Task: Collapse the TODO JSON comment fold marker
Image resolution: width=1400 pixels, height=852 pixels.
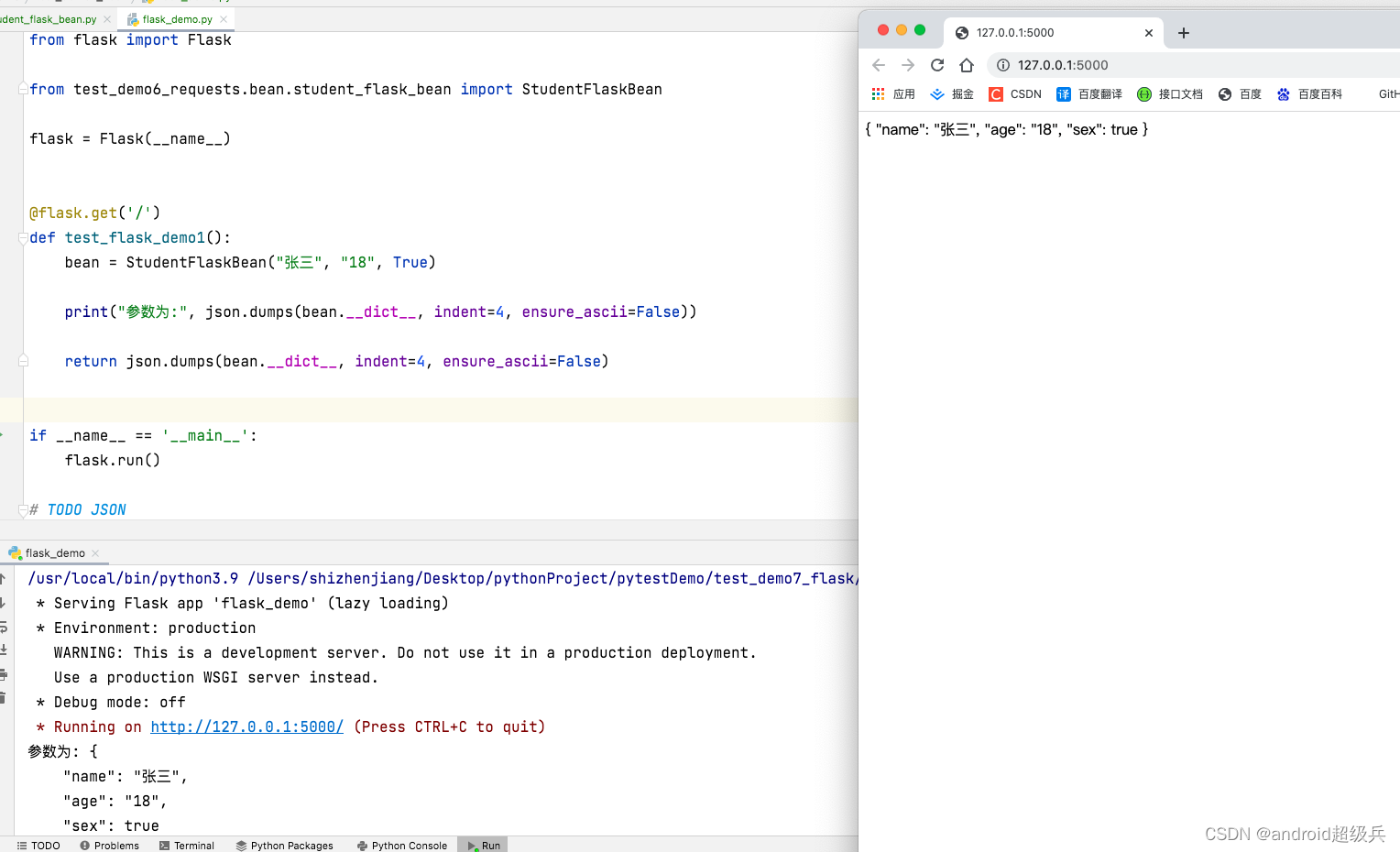Action: click(x=23, y=510)
